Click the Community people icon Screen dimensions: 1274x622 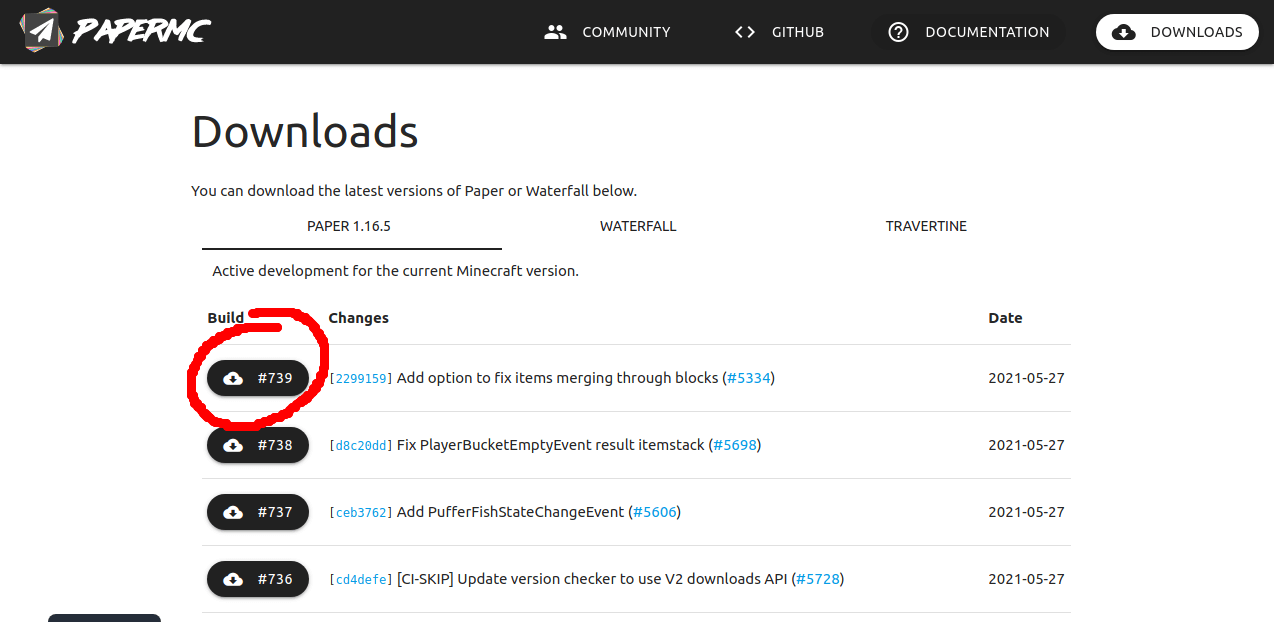[555, 32]
